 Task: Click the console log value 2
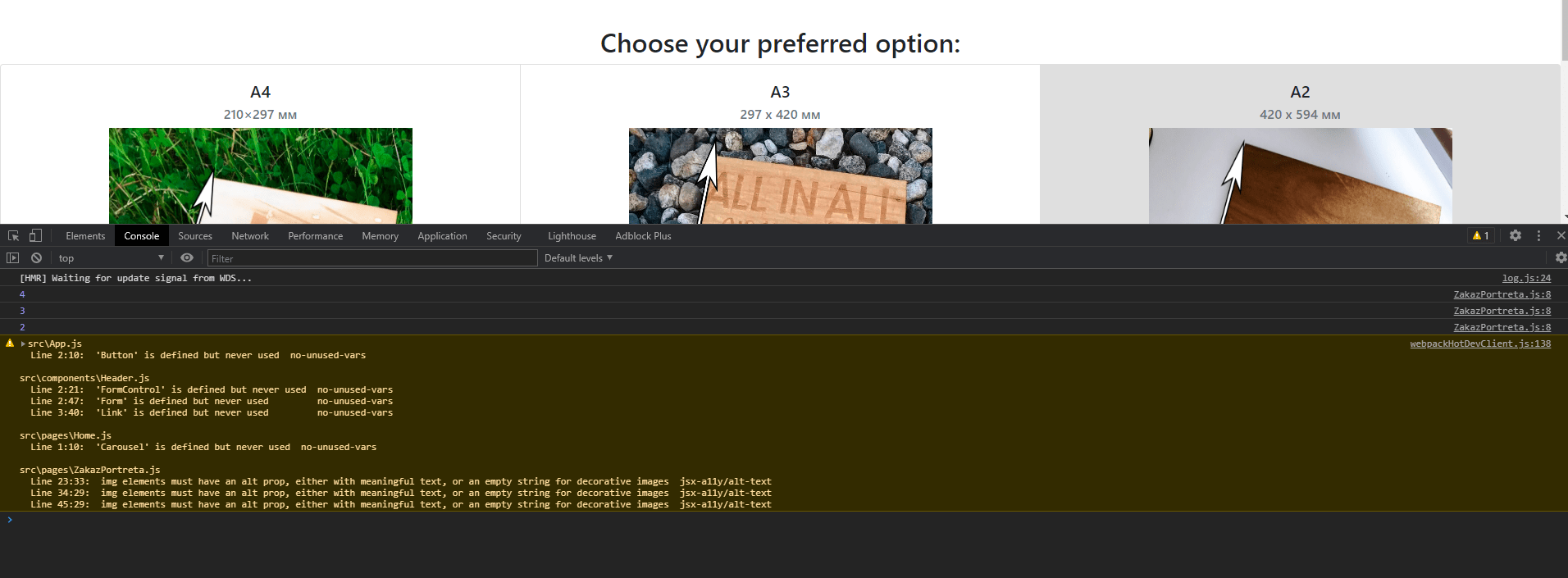(22, 327)
